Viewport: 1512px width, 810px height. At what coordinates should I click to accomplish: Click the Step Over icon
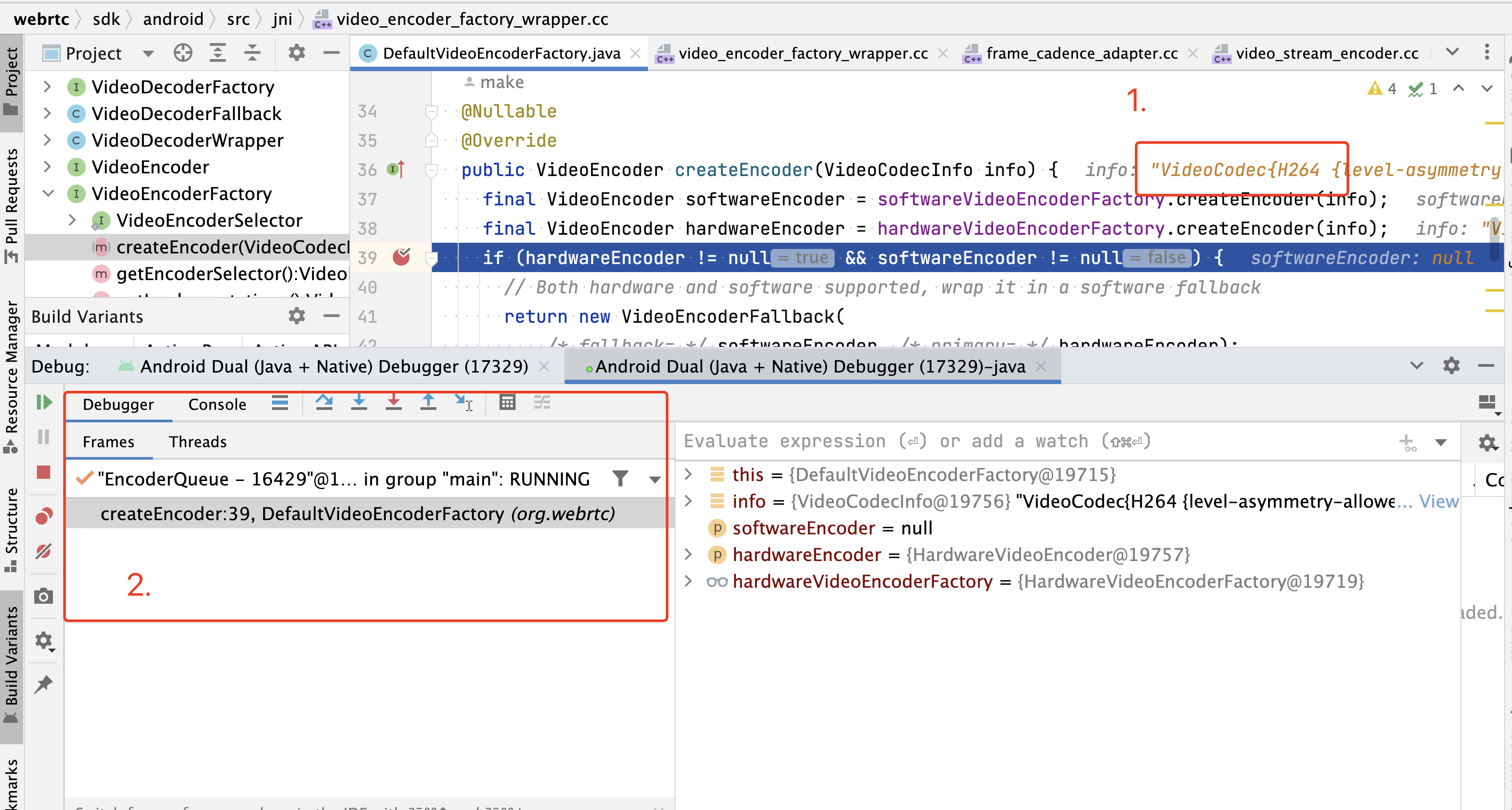pyautogui.click(x=324, y=403)
